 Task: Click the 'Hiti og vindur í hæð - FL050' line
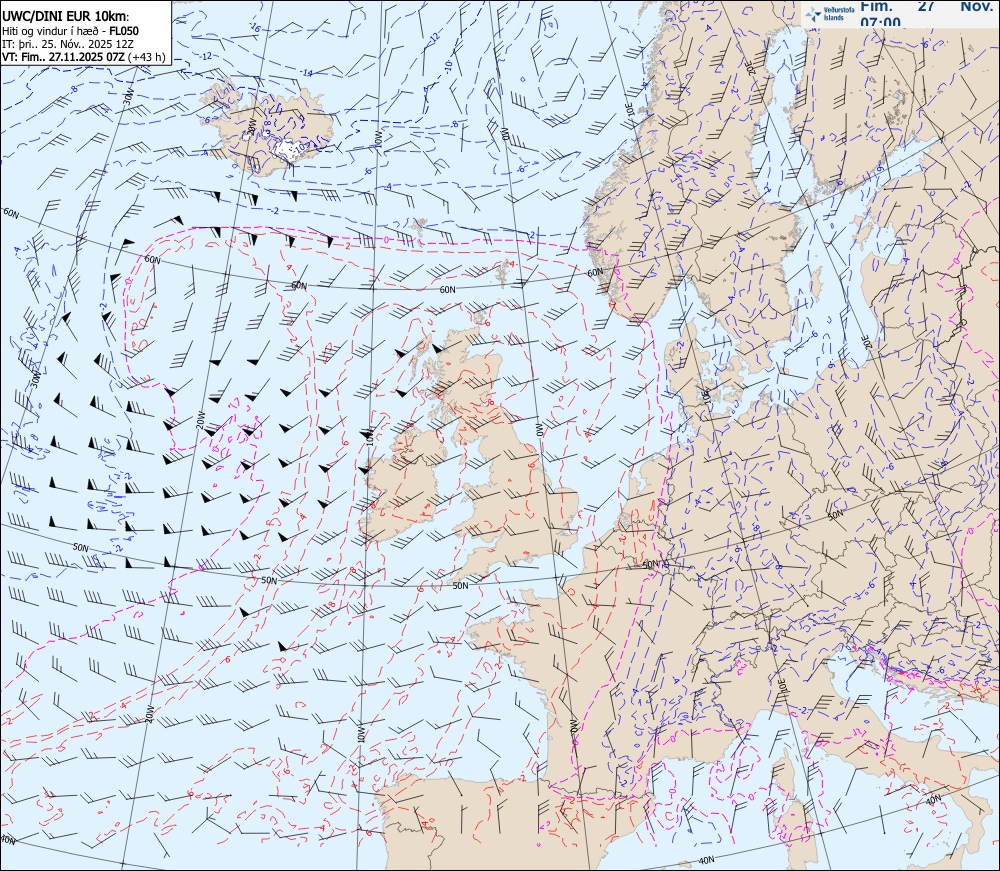[70, 31]
